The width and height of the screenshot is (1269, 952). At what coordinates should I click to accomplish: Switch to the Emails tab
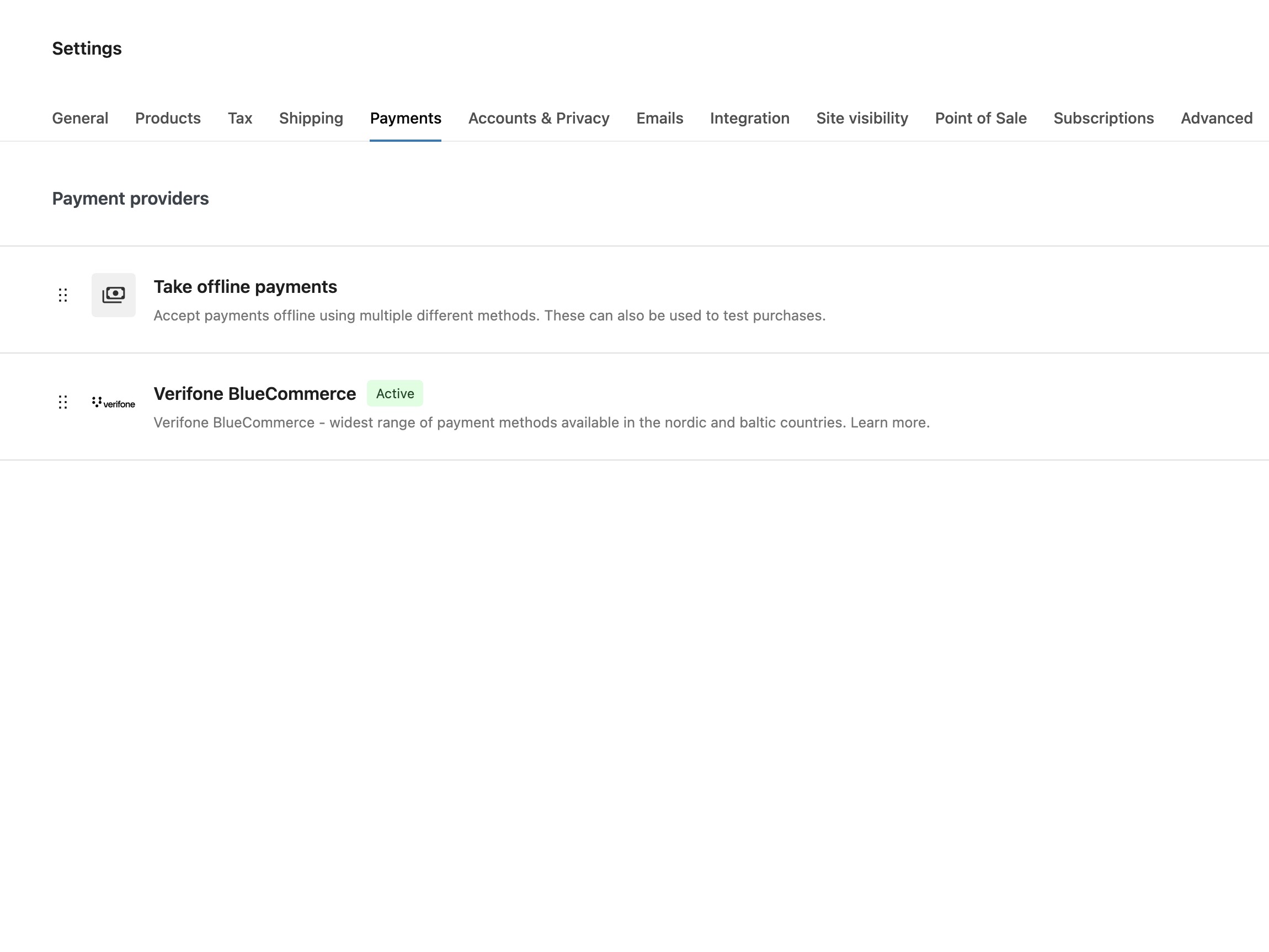[x=660, y=118]
